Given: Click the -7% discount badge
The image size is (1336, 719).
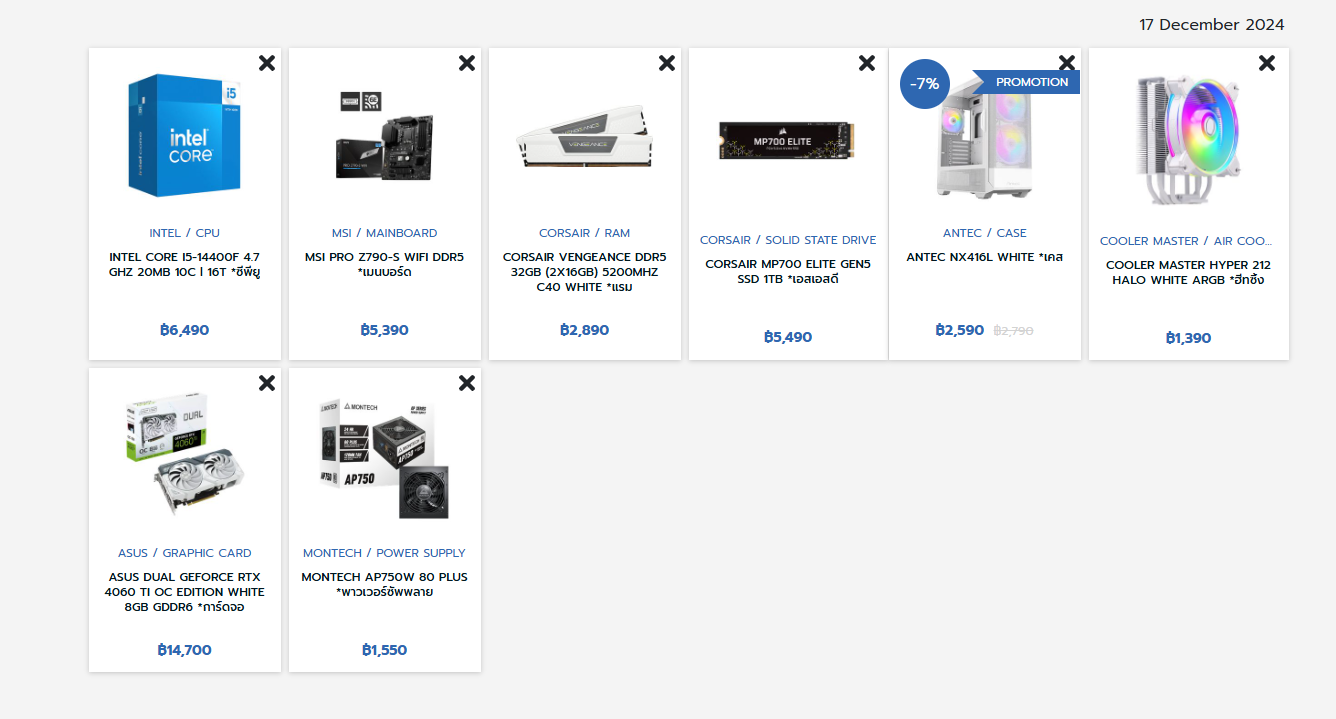Looking at the screenshot, I should (925, 84).
